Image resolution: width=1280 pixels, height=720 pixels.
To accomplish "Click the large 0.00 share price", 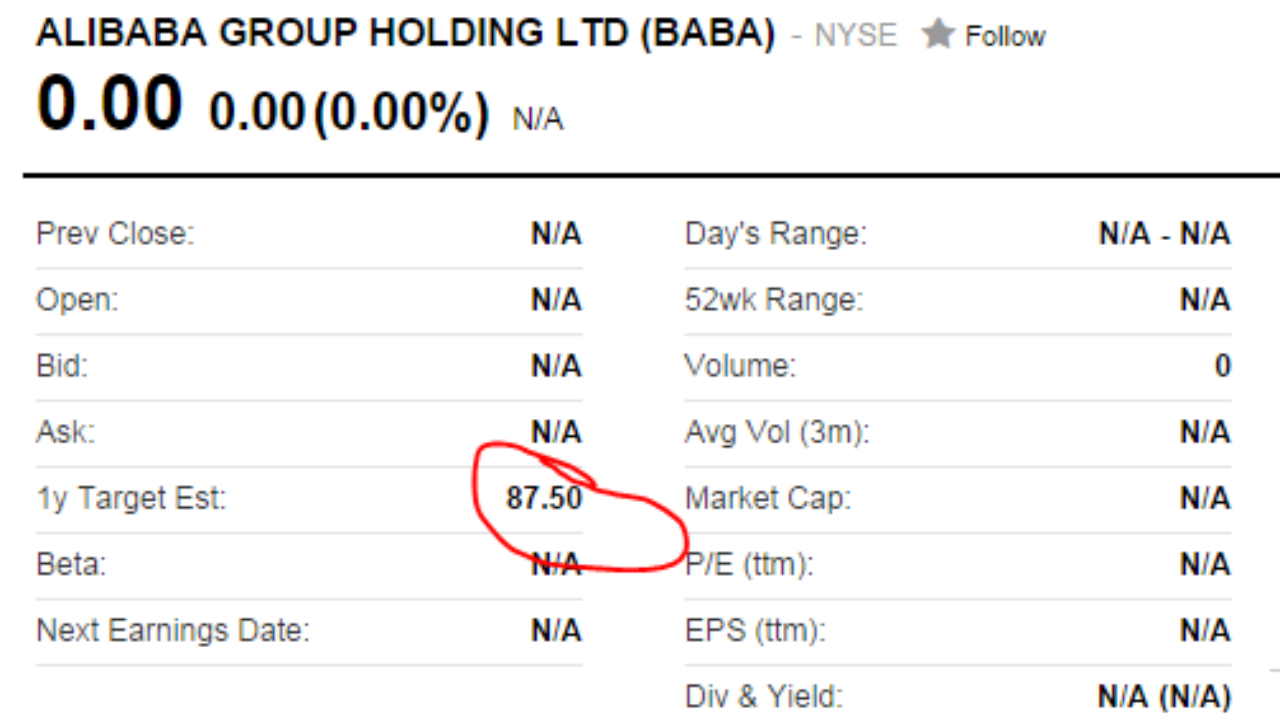I will [x=110, y=103].
